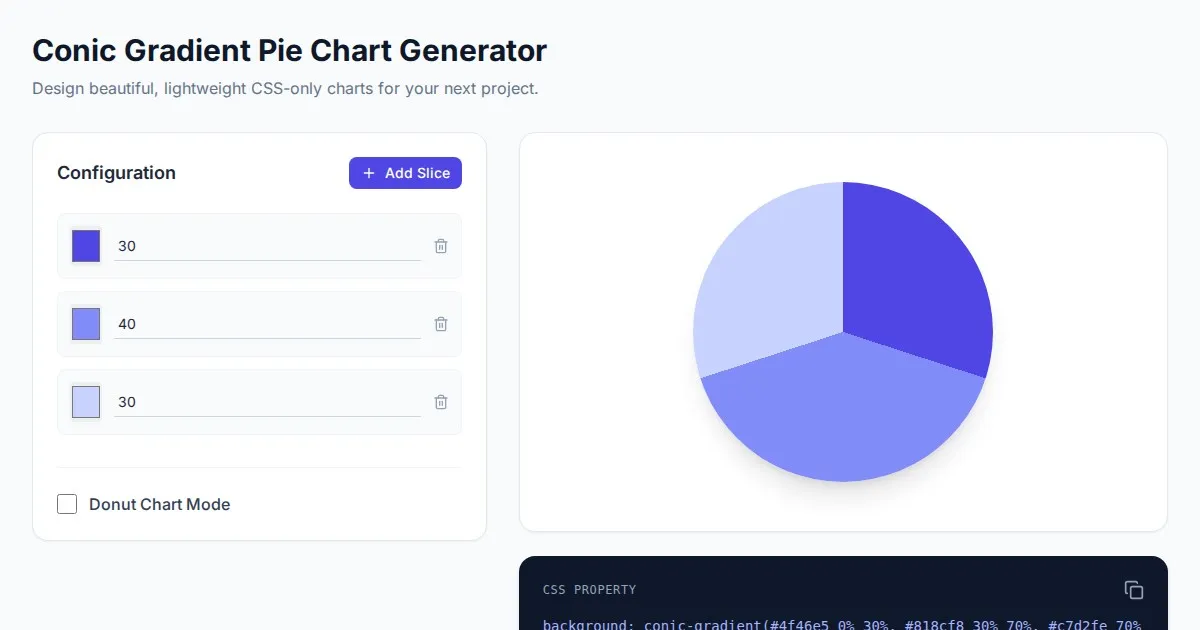Screen dimensions: 1200x630
Task: Pick the light lavender color swatch
Action: pyautogui.click(x=86, y=402)
